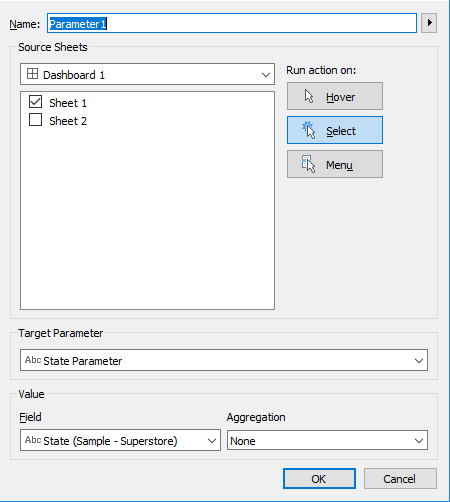Screen dimensions: 450x502
Task: Uncheck the Sheet 1 checkbox
Action: (x=35, y=102)
